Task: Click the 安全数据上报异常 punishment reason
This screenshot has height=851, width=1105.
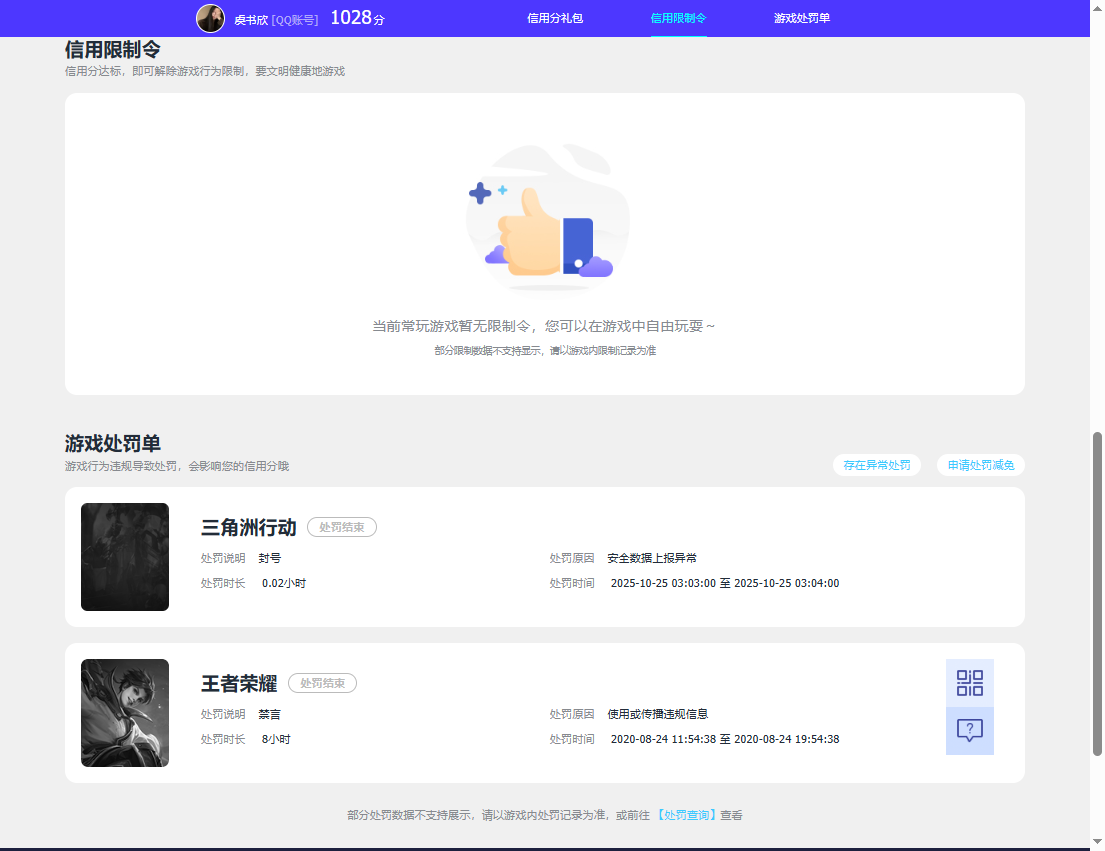Action: pyautogui.click(x=652, y=558)
